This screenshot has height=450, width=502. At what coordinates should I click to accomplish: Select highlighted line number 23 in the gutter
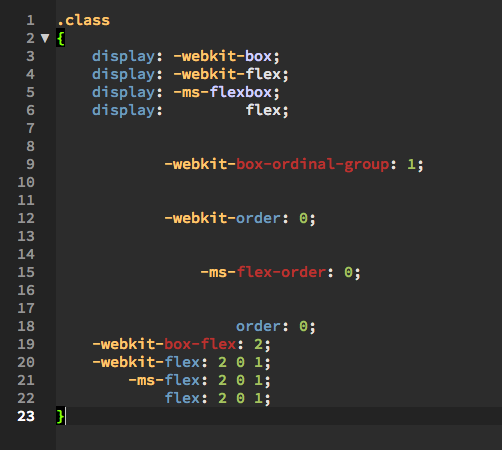pos(26,416)
